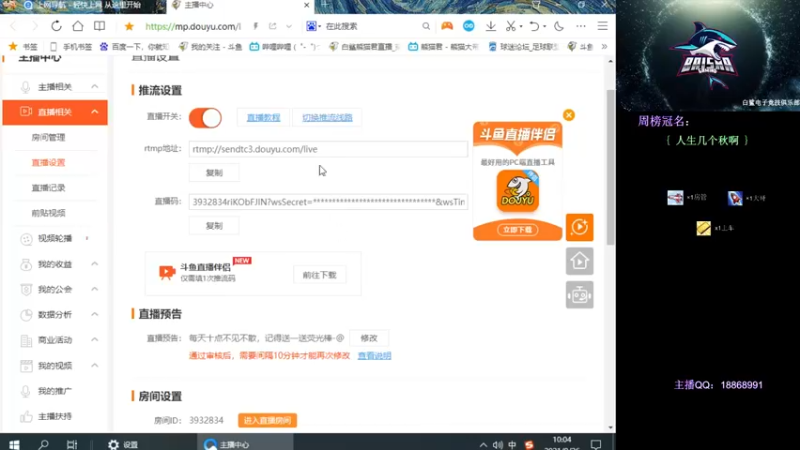Expand the 商业活动 sidebar section
This screenshot has width=800, height=450.
tap(95, 340)
